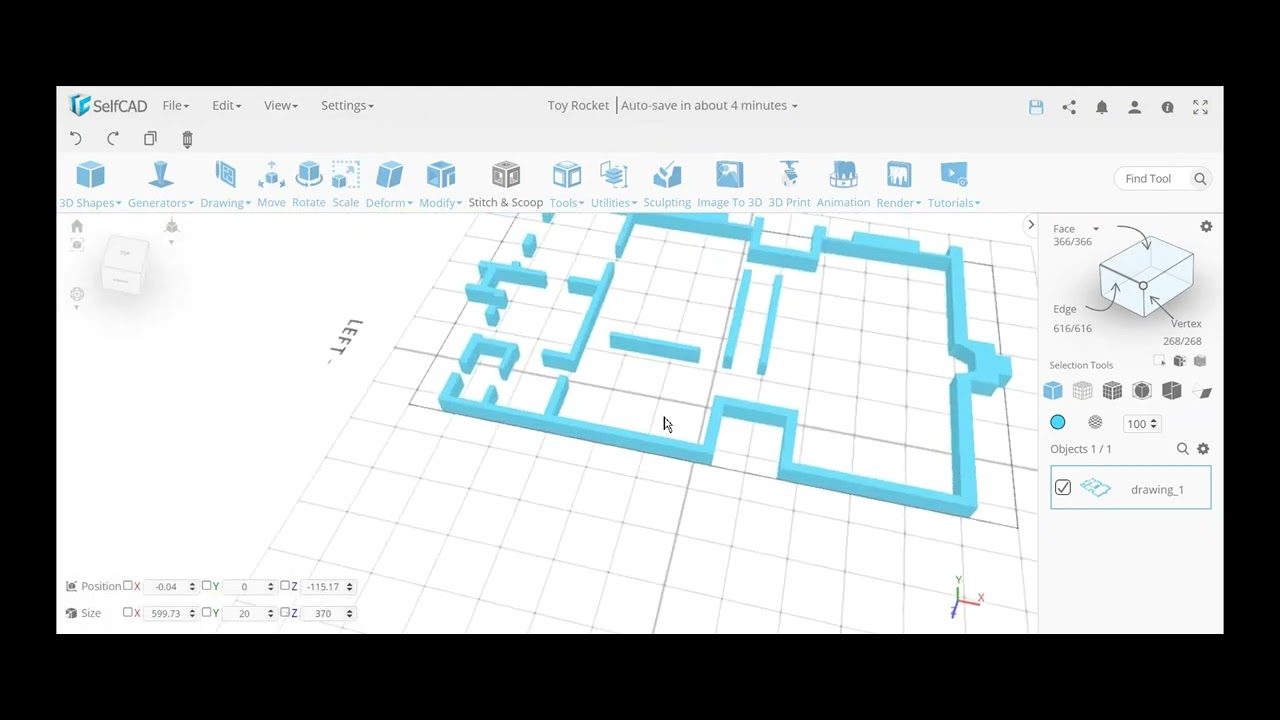
Task: Select the wireframe+solid cube display mode
Action: (x=1142, y=391)
